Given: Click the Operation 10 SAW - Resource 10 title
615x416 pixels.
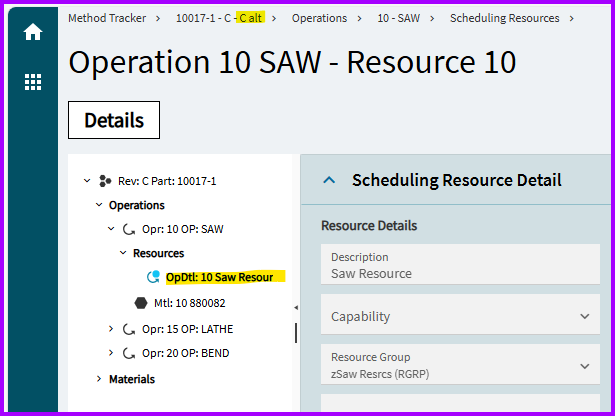Looking at the screenshot, I should point(292,62).
